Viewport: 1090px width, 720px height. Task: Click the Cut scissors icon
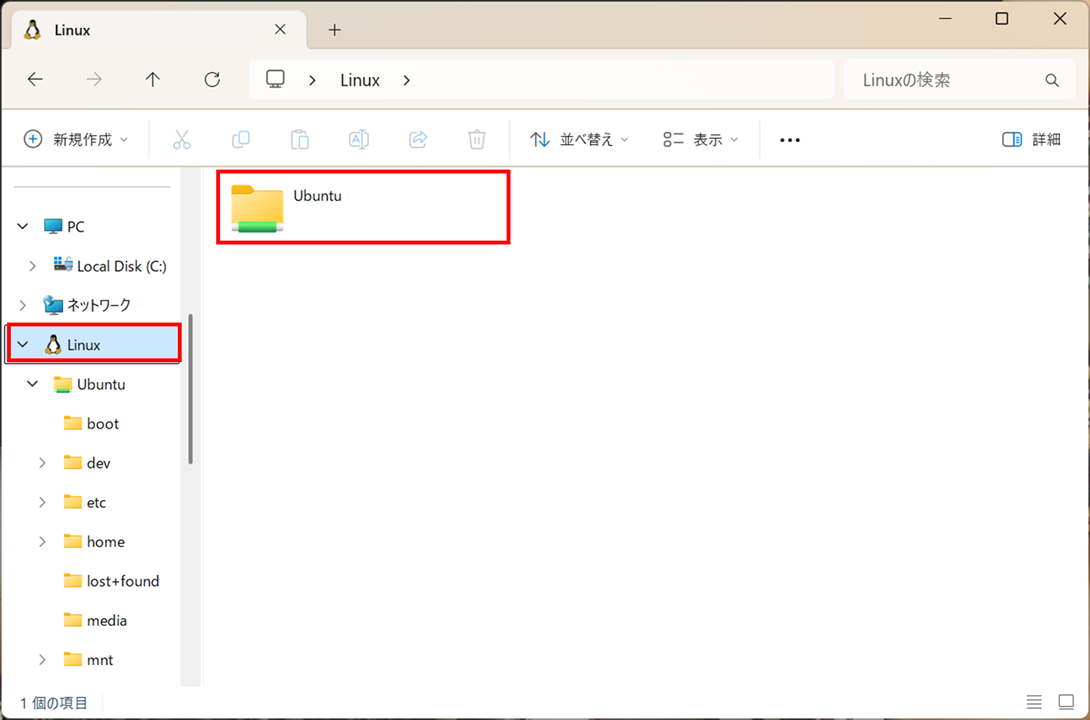[x=181, y=140]
